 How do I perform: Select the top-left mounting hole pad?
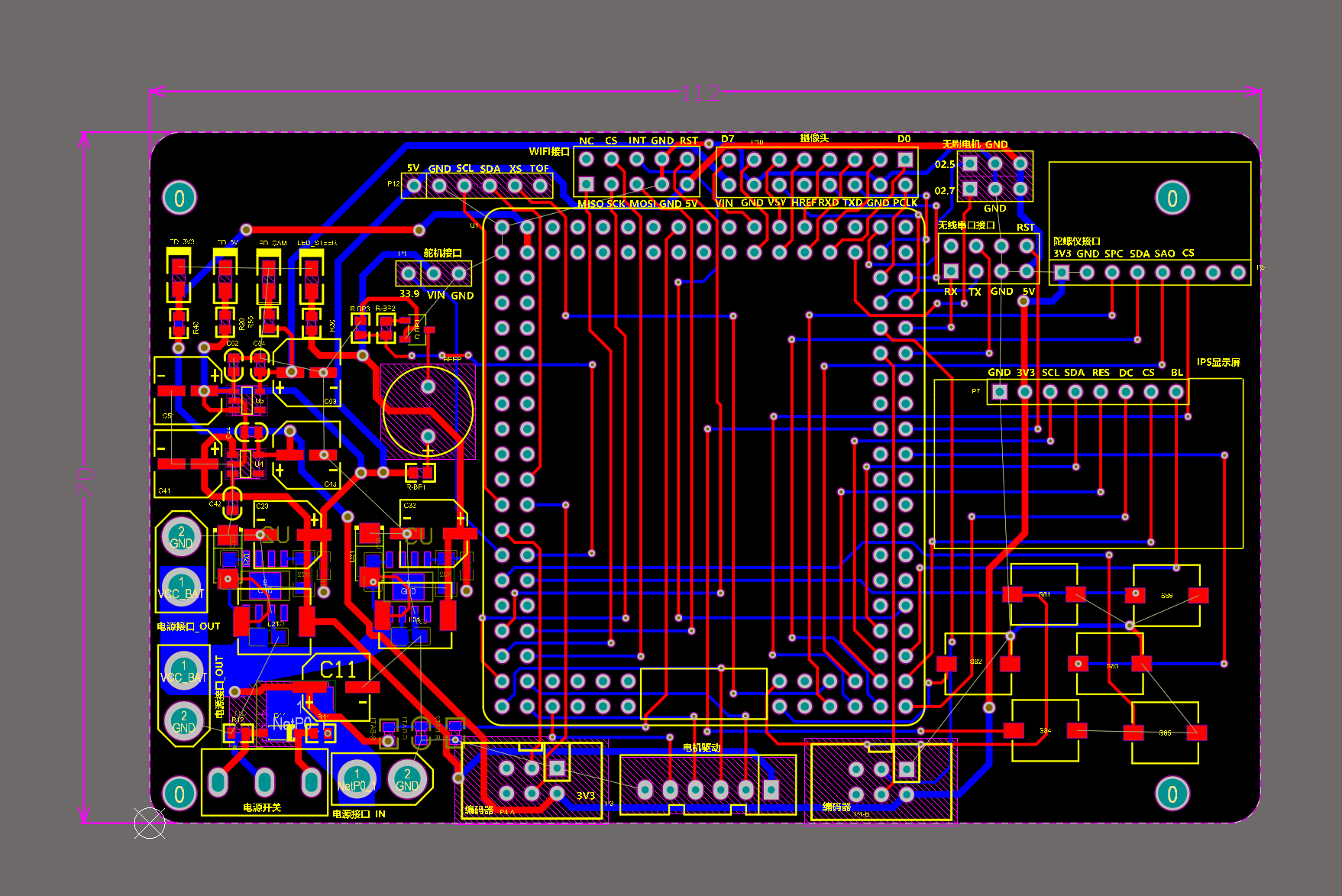click(x=179, y=199)
